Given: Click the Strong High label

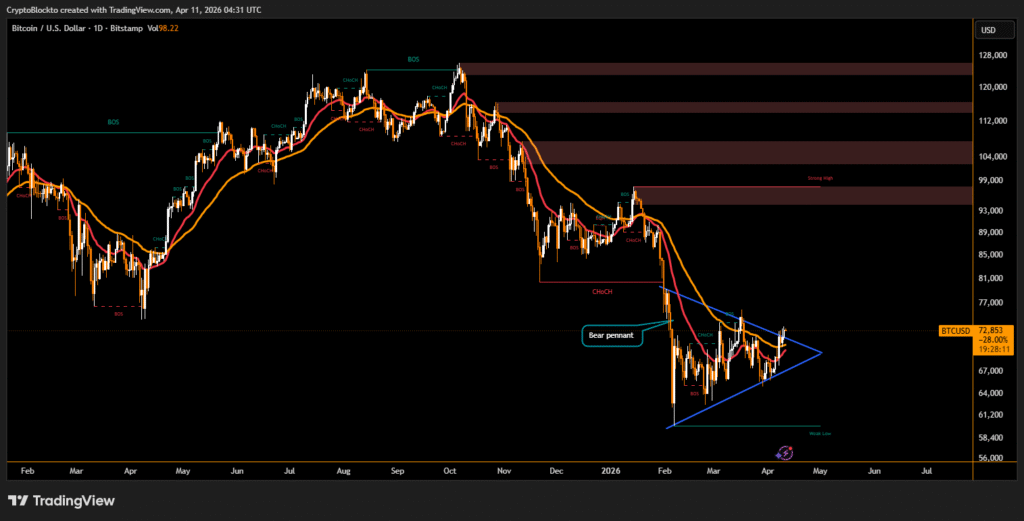Looking at the screenshot, I should 820,180.
